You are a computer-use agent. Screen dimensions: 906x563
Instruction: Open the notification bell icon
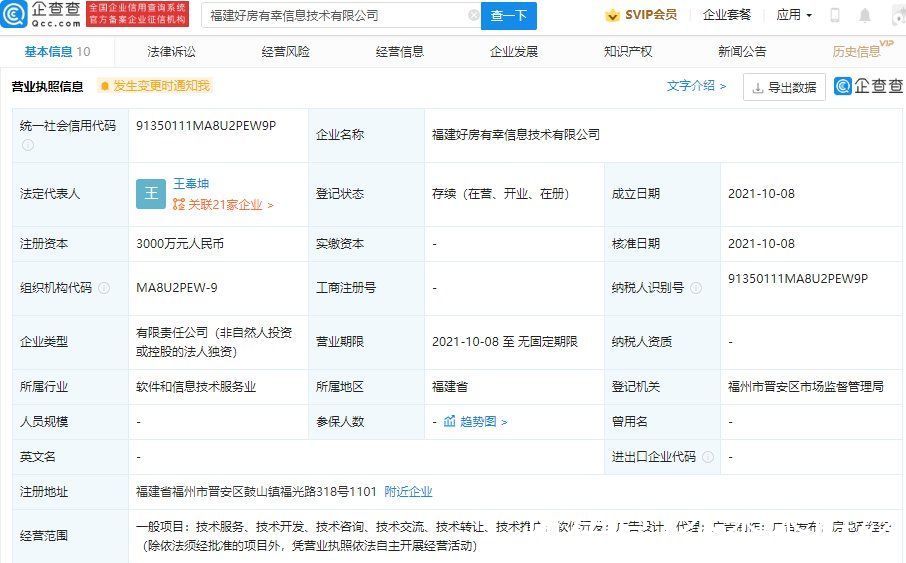tap(864, 15)
